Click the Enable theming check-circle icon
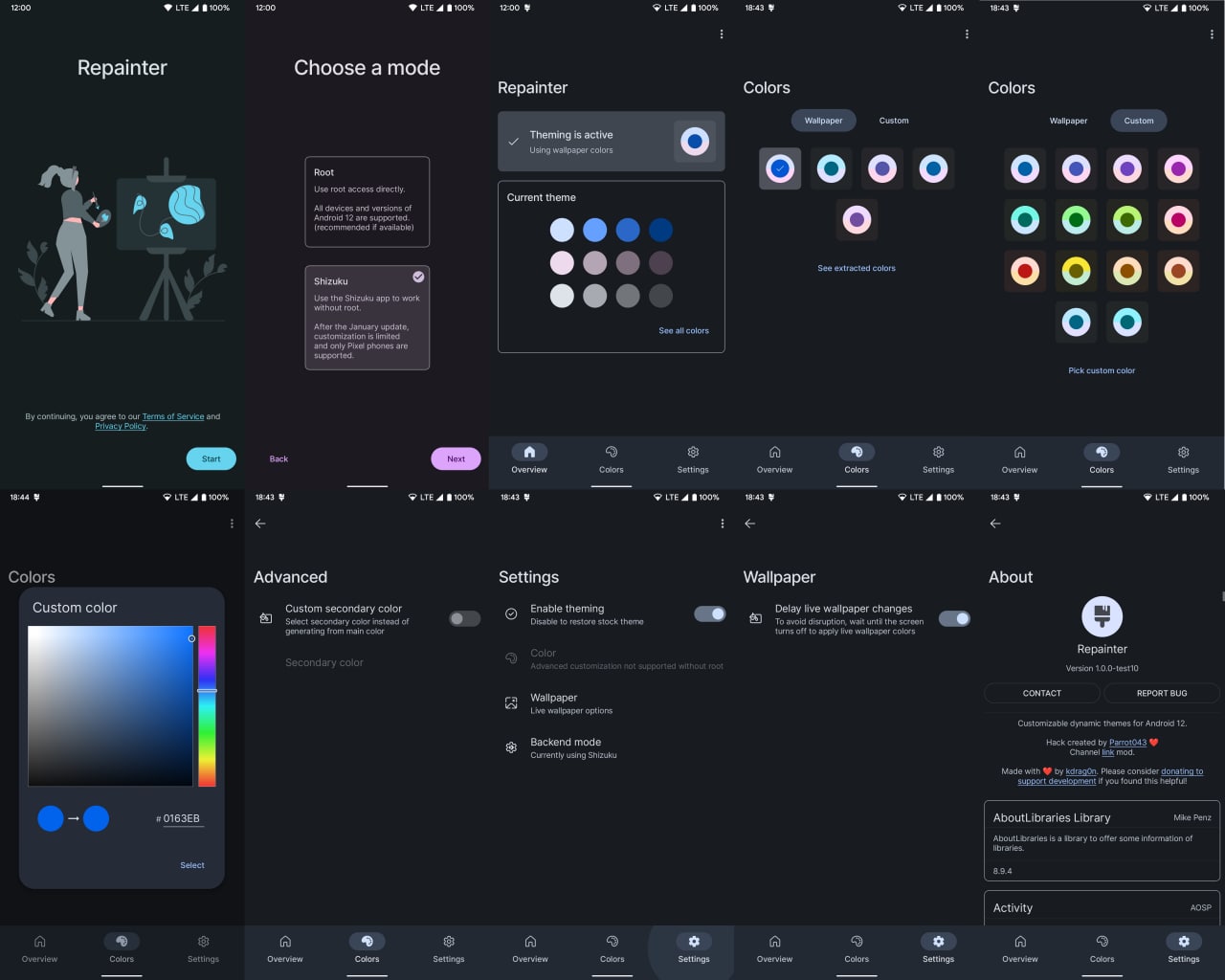Screen dimensions: 1225x980 coord(511,614)
